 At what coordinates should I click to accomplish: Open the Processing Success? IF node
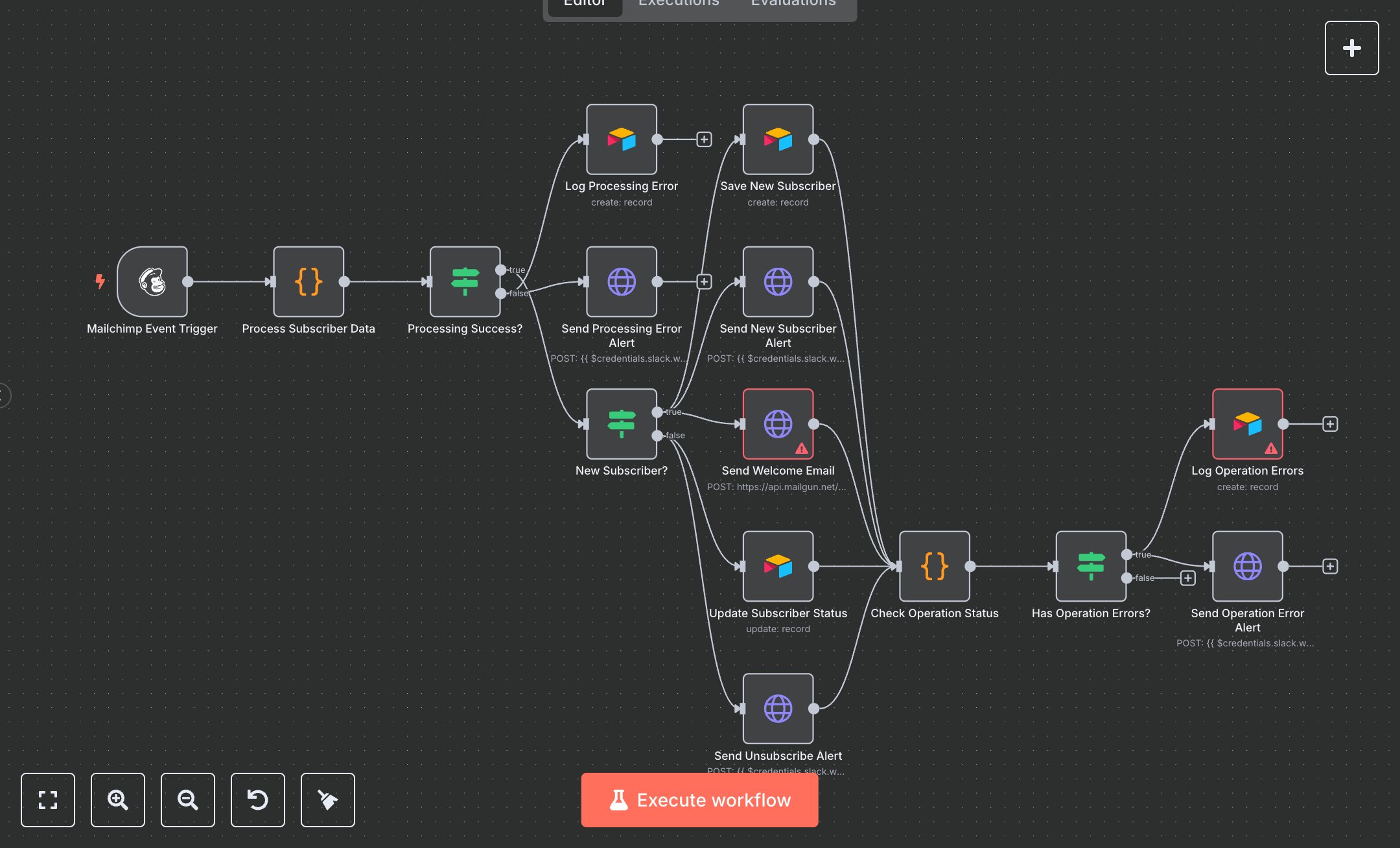[465, 281]
